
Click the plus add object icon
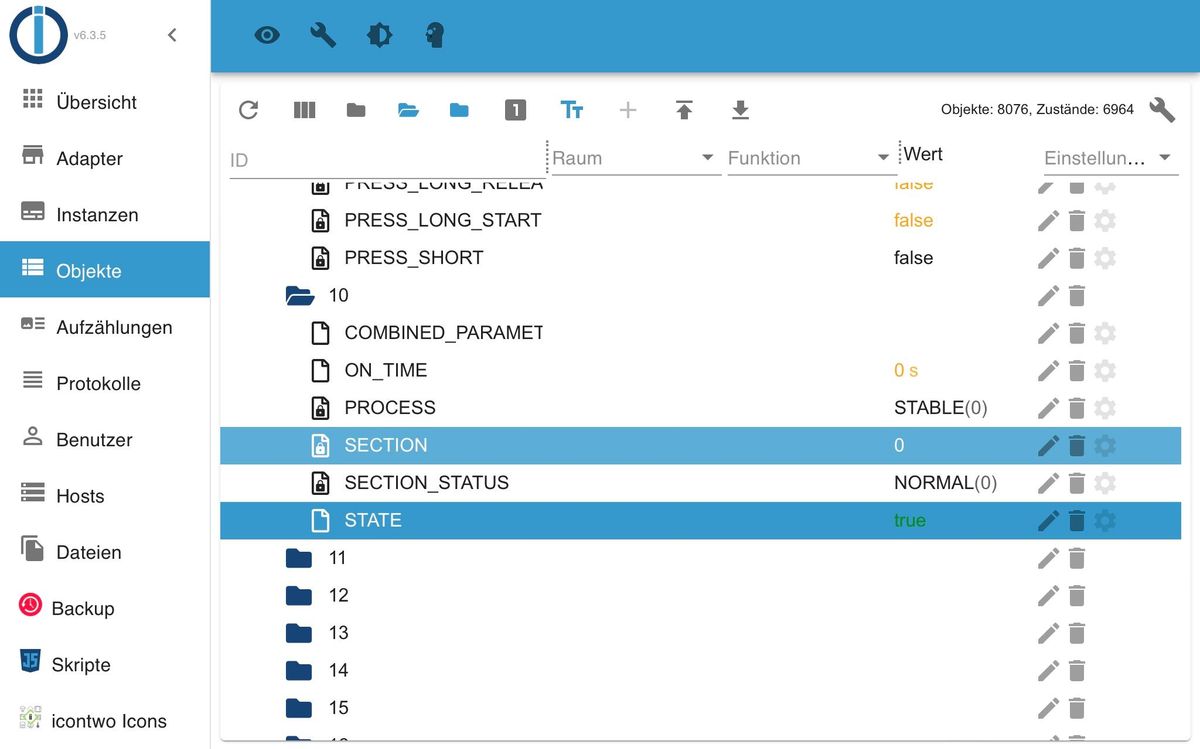[x=628, y=110]
